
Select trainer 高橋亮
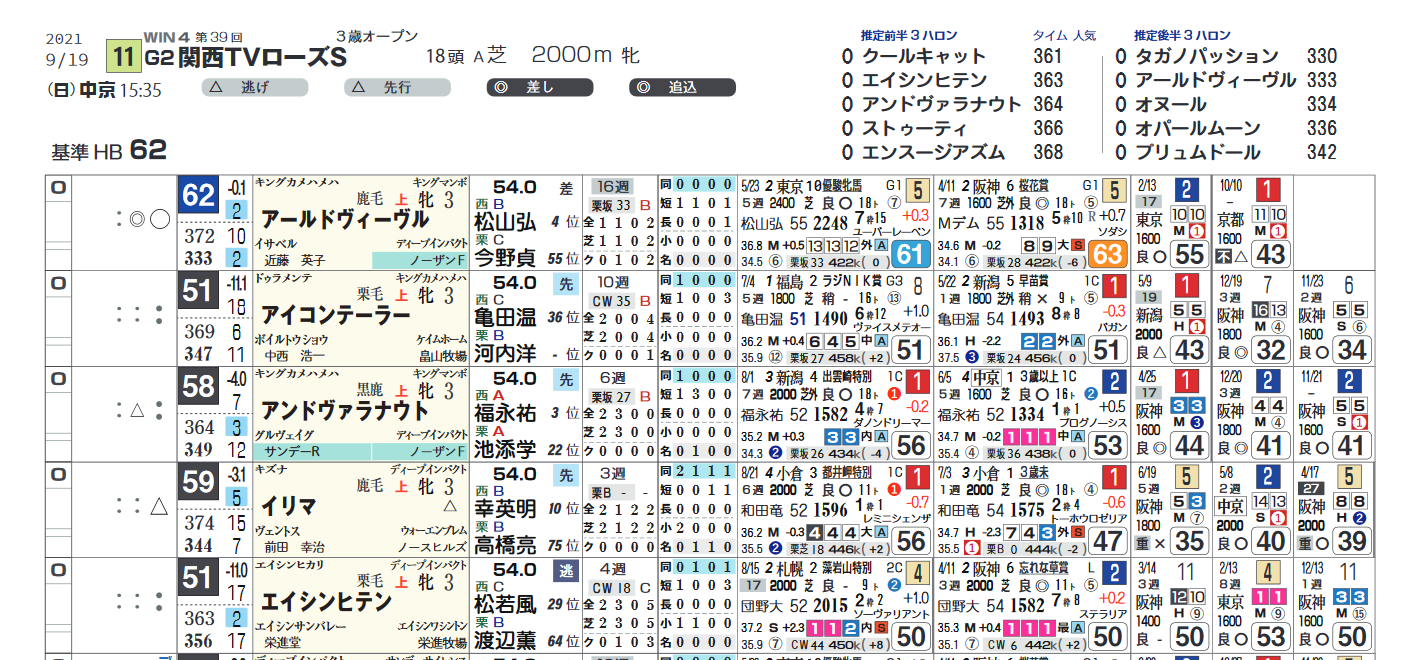click(x=507, y=547)
